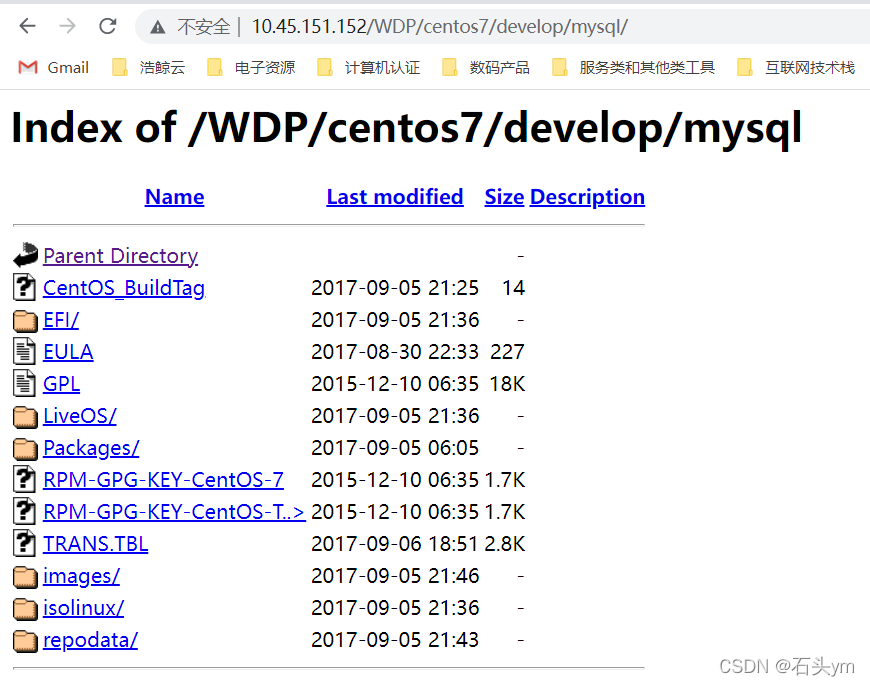Open the TRANS.TBL file
Viewport: 870px width, 686px height.
(x=95, y=544)
